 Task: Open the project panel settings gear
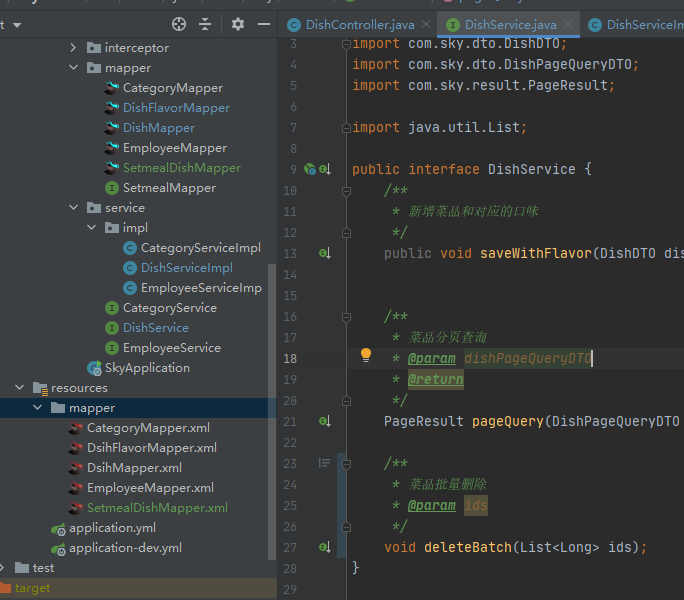[238, 24]
